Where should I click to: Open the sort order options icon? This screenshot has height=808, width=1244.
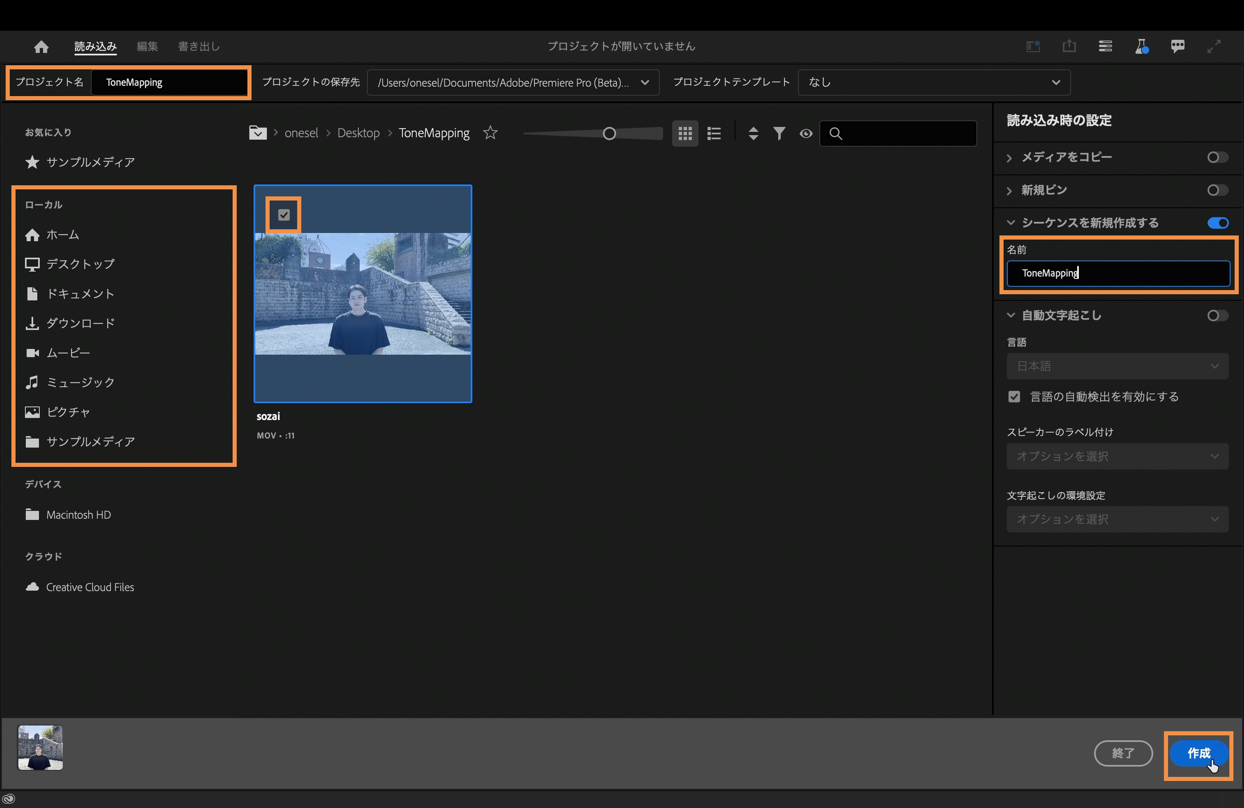753,133
